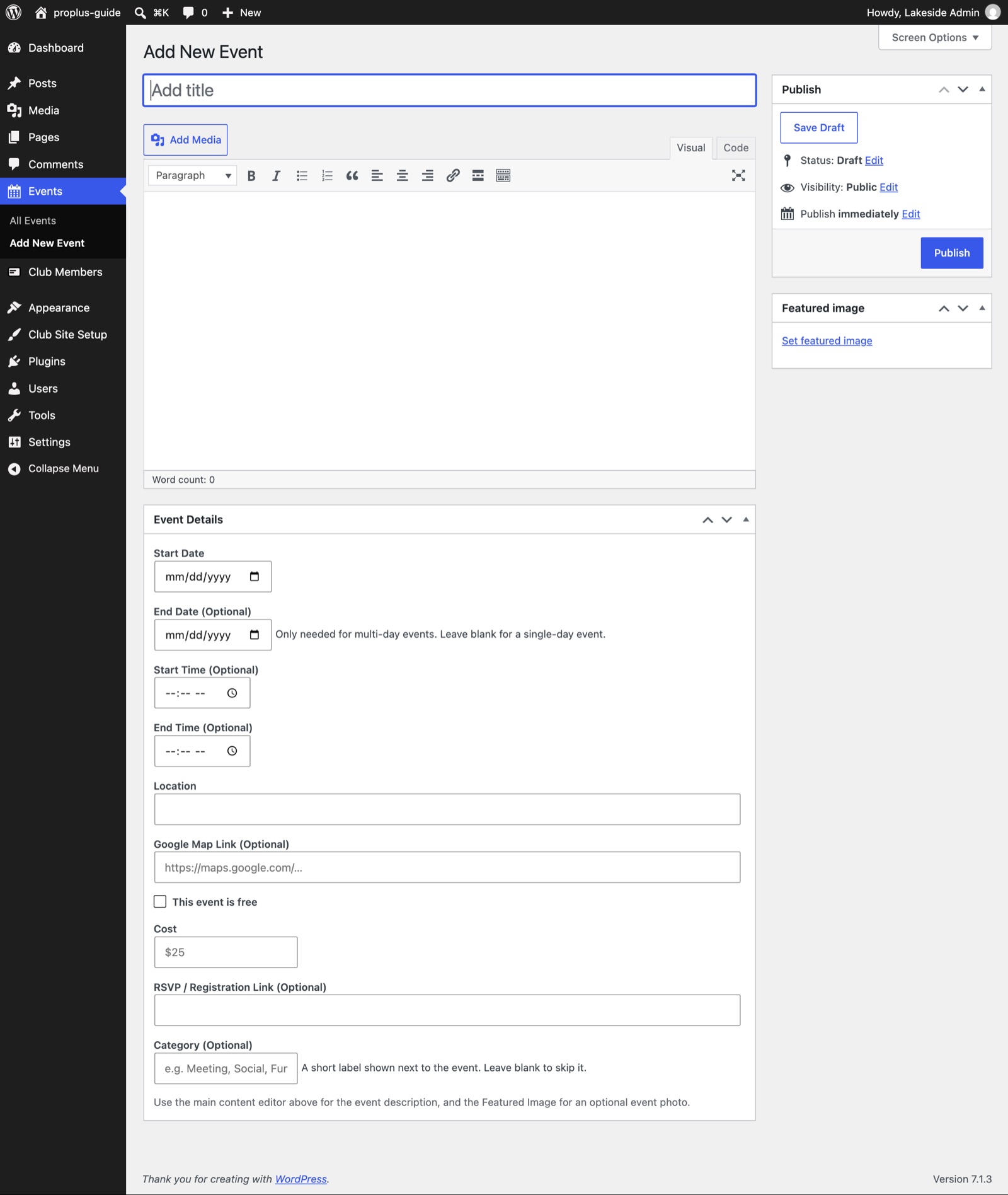Open End Date calendar picker
The height and width of the screenshot is (1195, 1008).
pyautogui.click(x=255, y=635)
